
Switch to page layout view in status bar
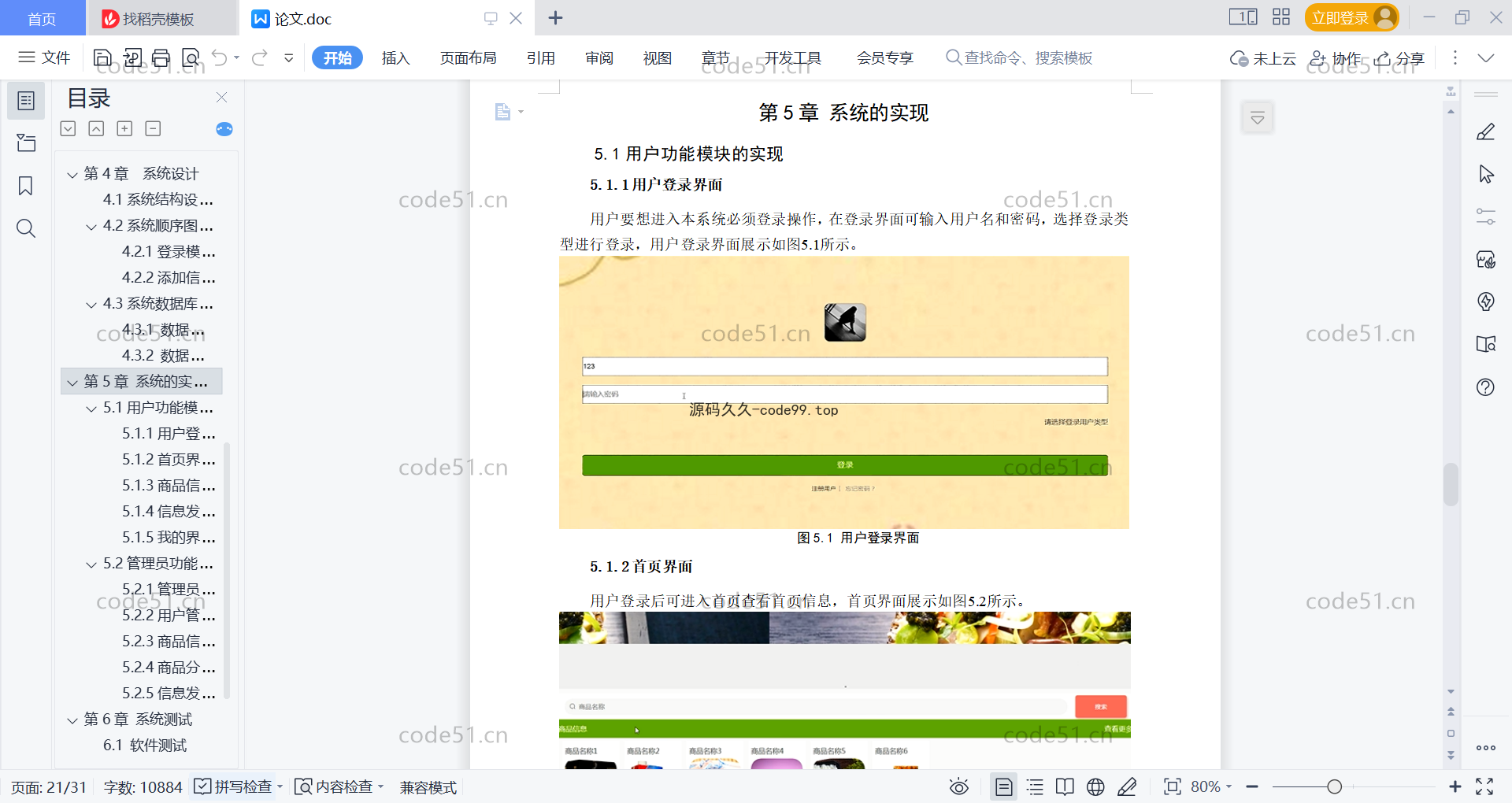[x=1003, y=786]
